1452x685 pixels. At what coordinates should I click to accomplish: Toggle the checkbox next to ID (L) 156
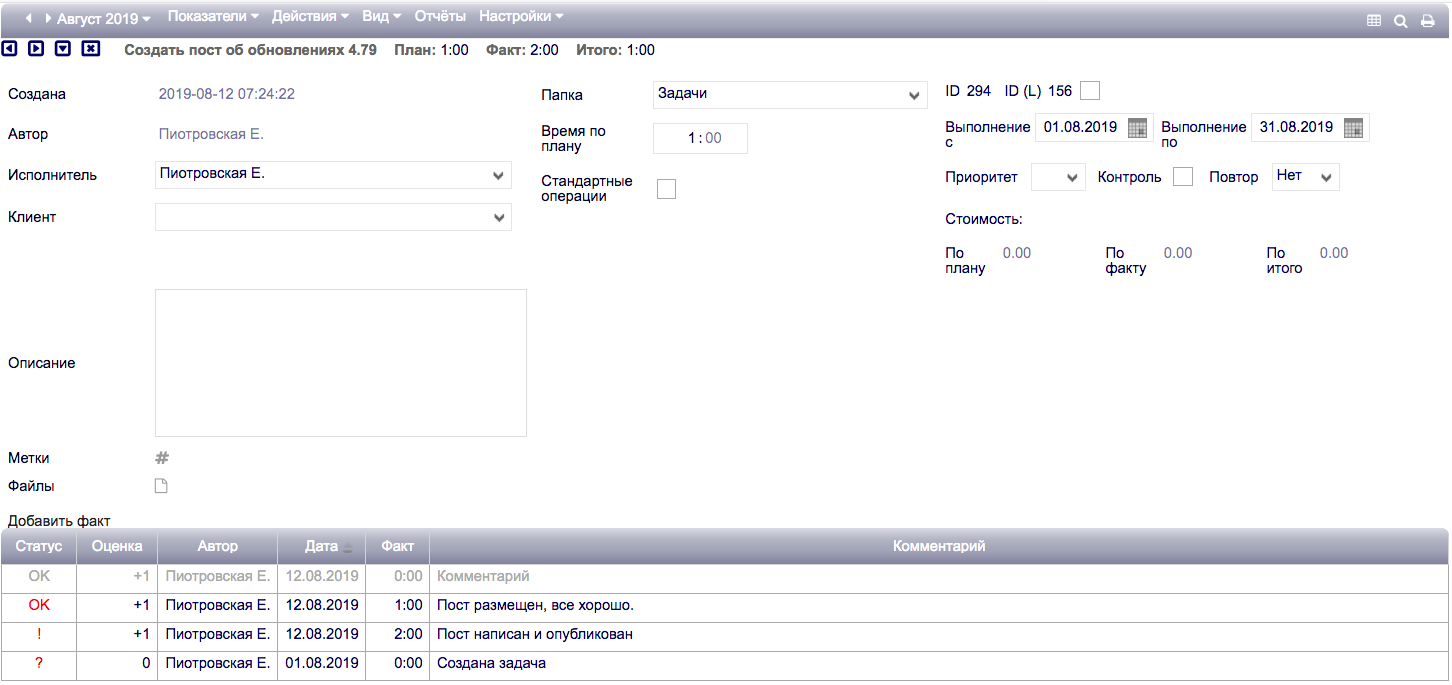[x=1090, y=91]
